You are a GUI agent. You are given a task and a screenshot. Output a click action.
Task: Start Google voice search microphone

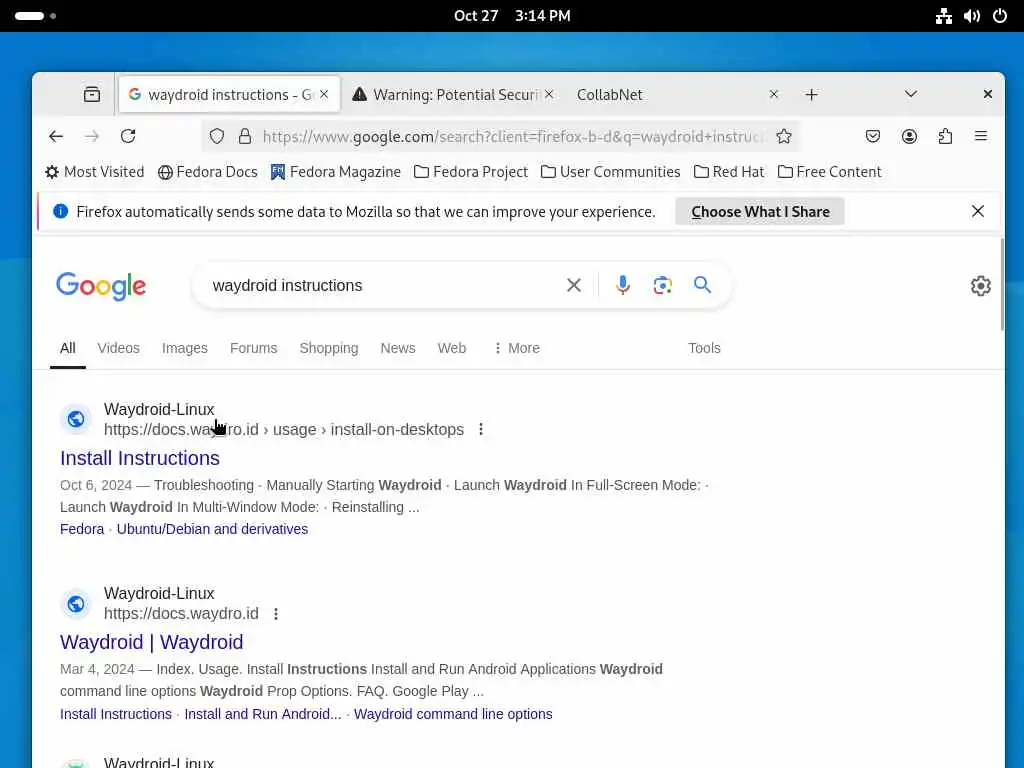[x=623, y=285]
